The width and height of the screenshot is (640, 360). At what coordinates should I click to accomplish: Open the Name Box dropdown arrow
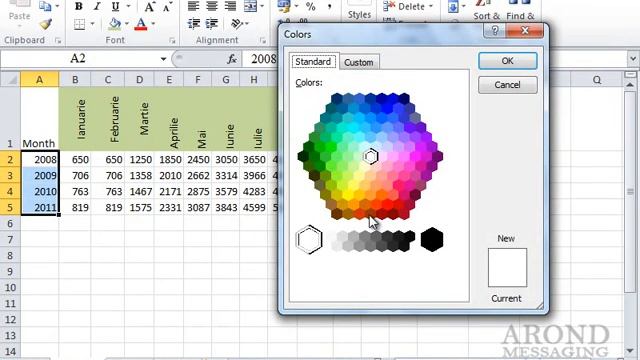pos(163,59)
